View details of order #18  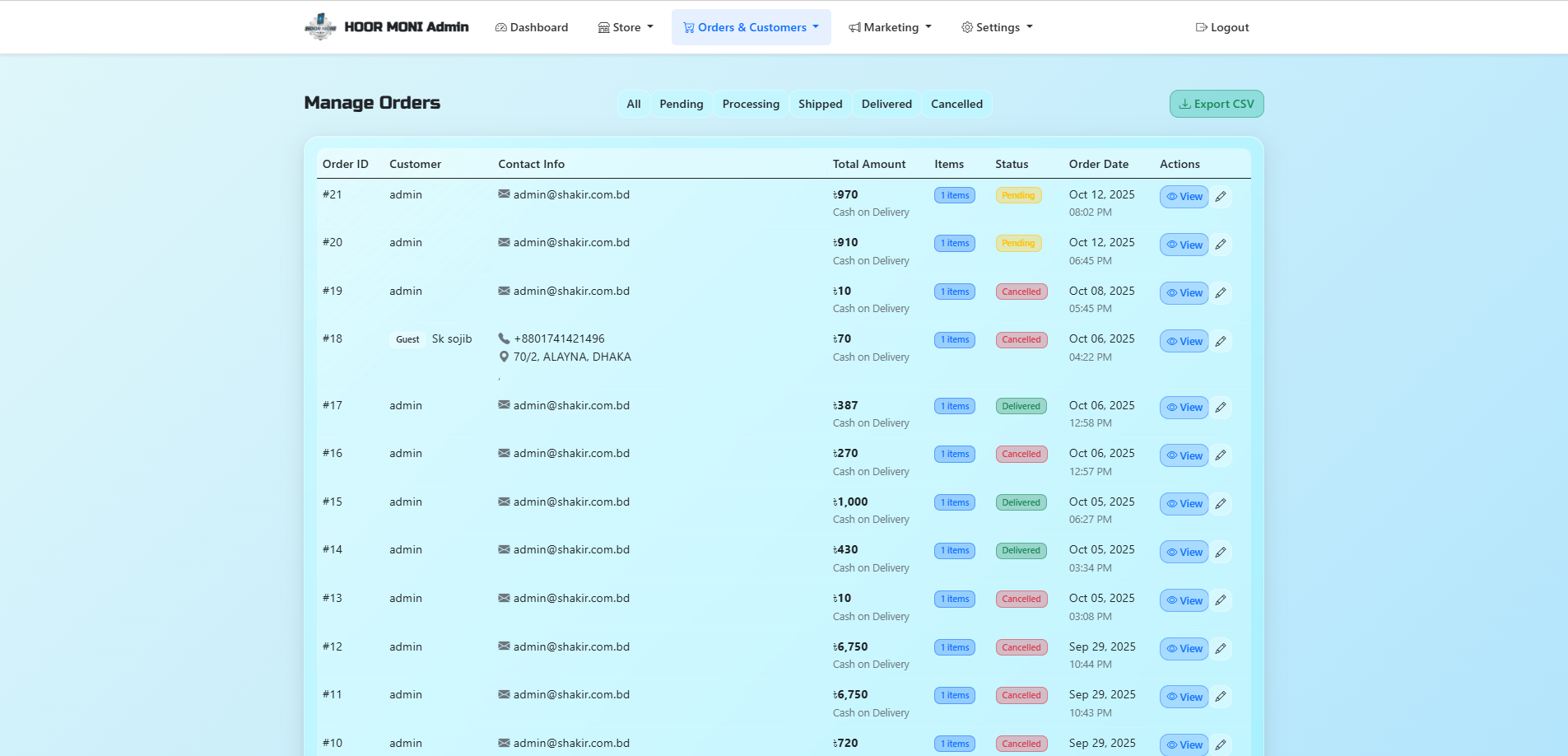[x=1184, y=341]
